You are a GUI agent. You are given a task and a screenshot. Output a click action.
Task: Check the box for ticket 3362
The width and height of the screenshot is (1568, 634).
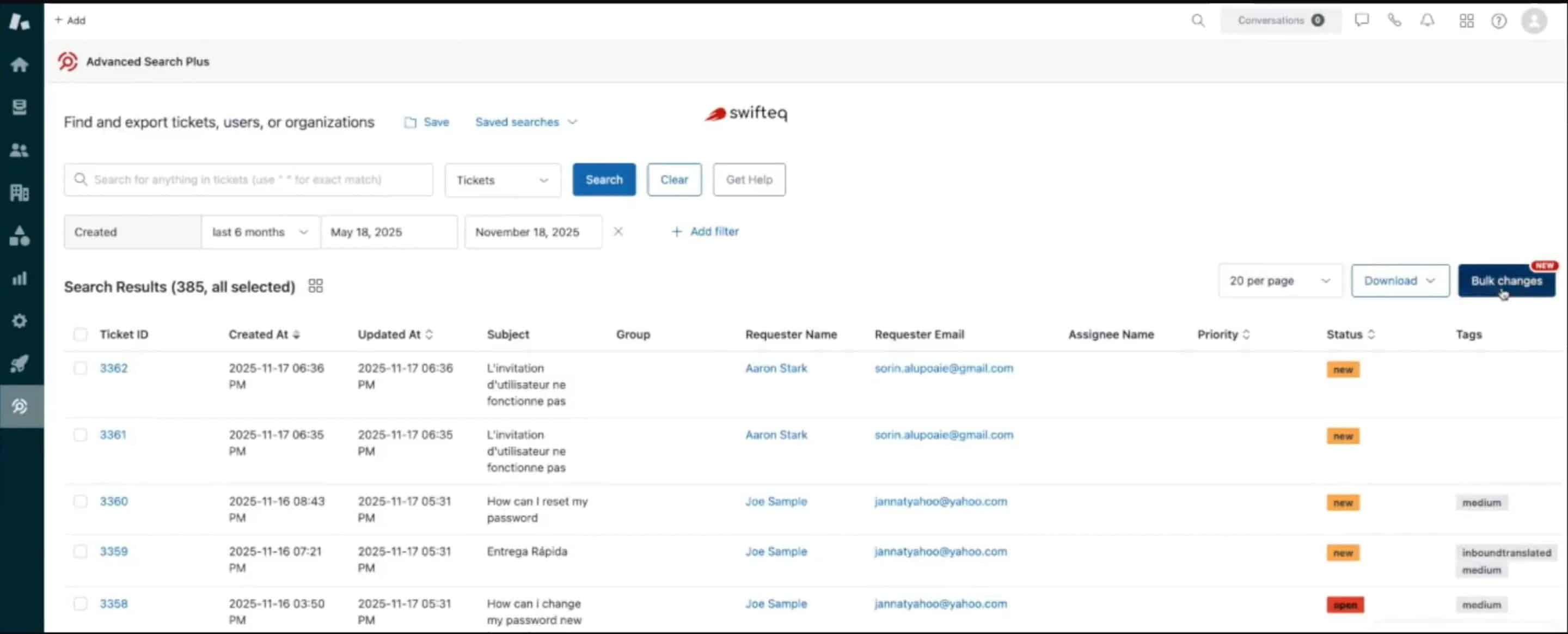81,368
